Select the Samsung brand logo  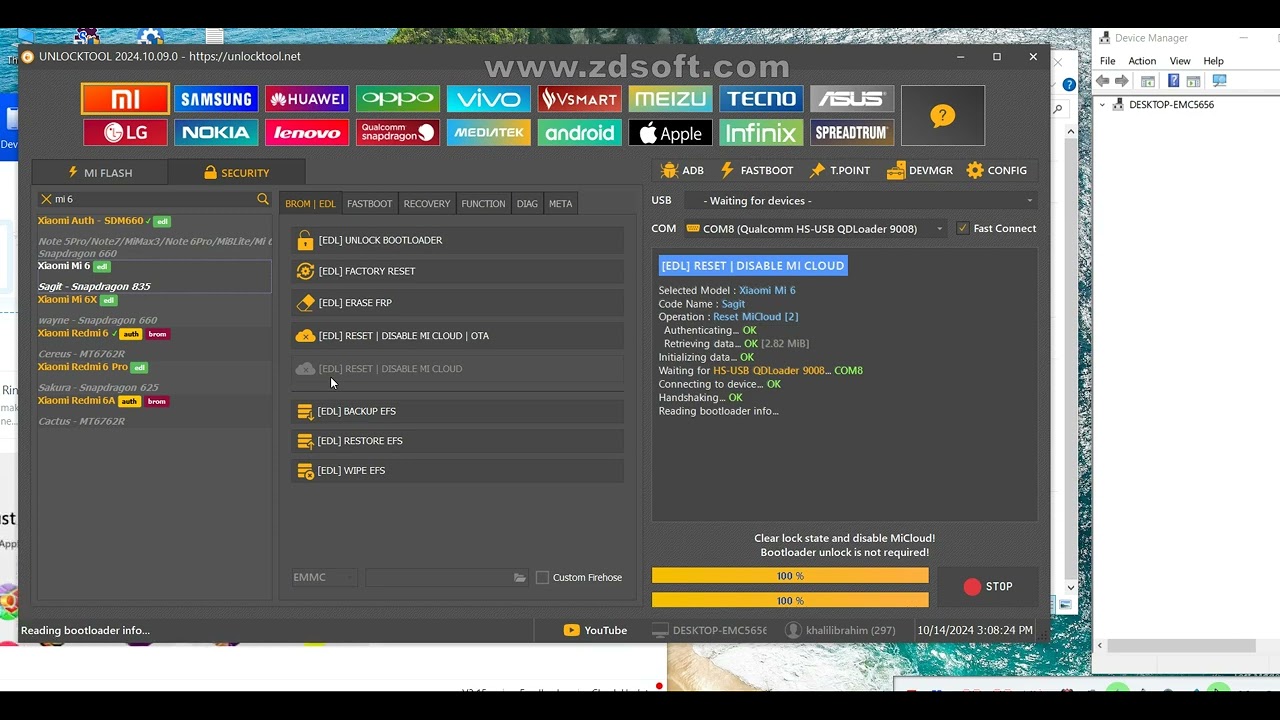click(x=216, y=99)
